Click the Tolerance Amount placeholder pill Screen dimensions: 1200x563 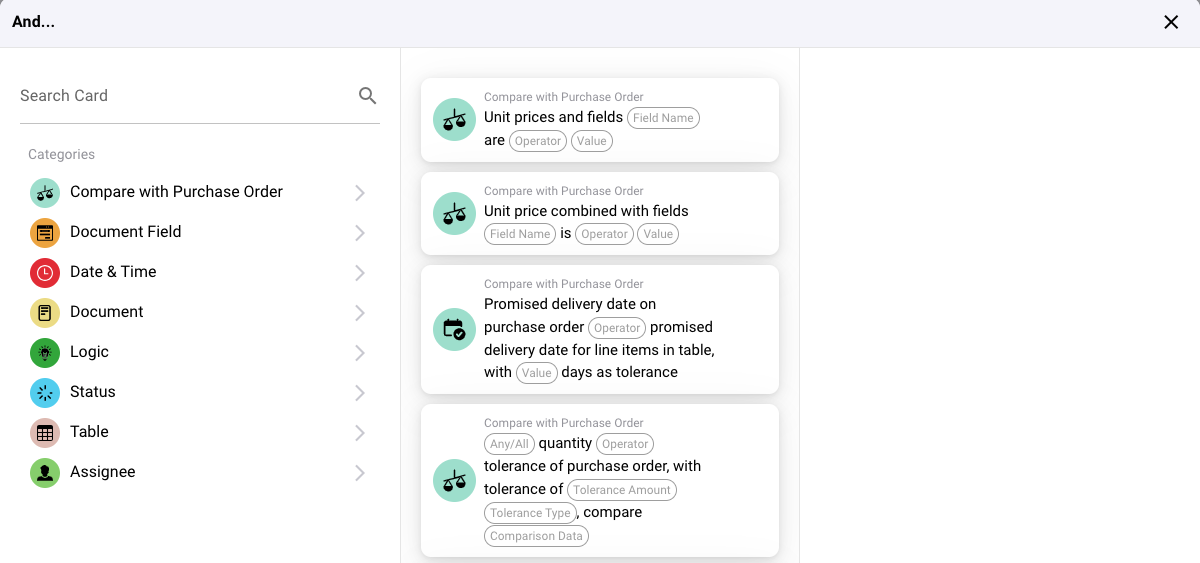pyautogui.click(x=622, y=490)
